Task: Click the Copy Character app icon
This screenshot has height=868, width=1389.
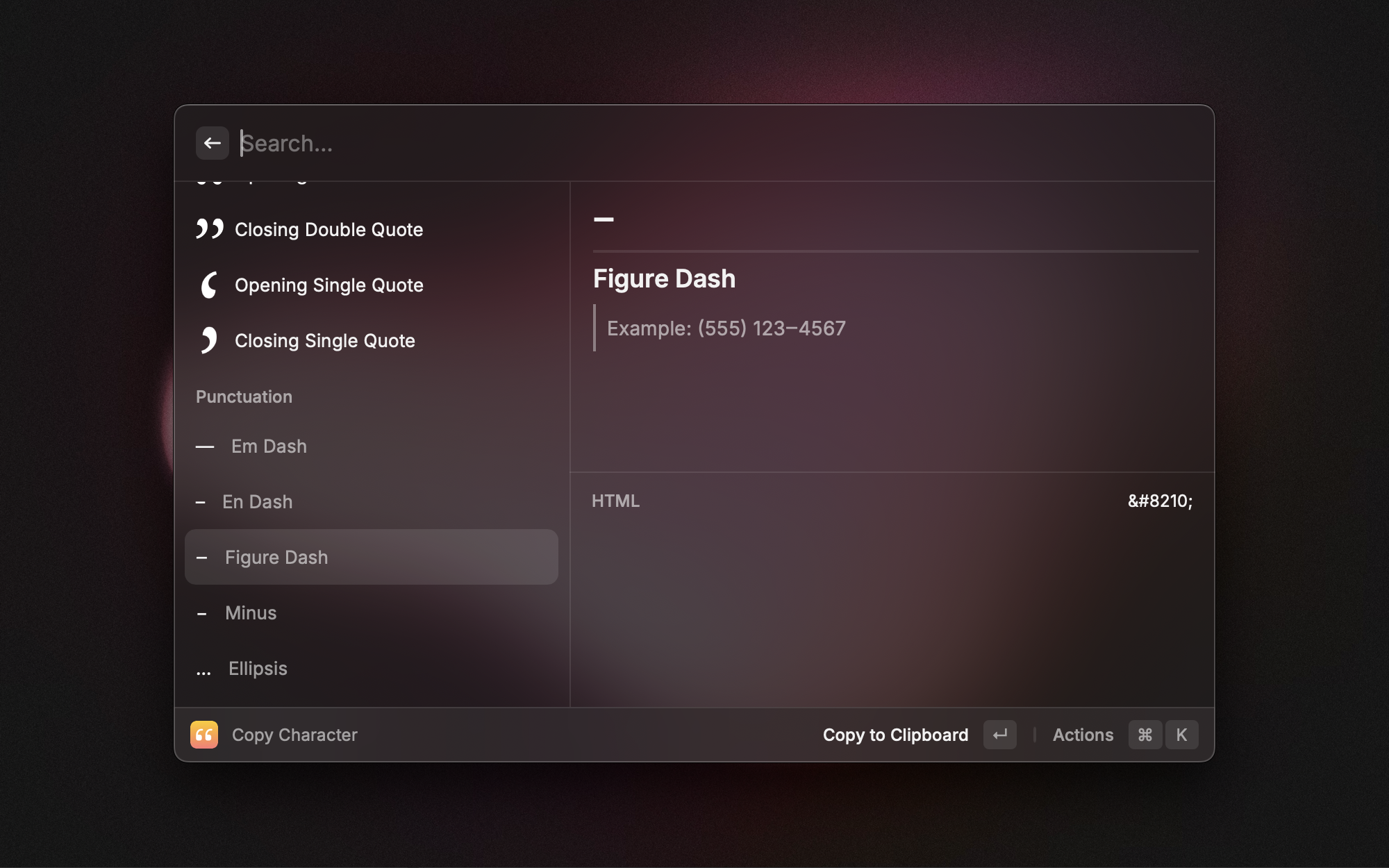Action: pos(203,735)
